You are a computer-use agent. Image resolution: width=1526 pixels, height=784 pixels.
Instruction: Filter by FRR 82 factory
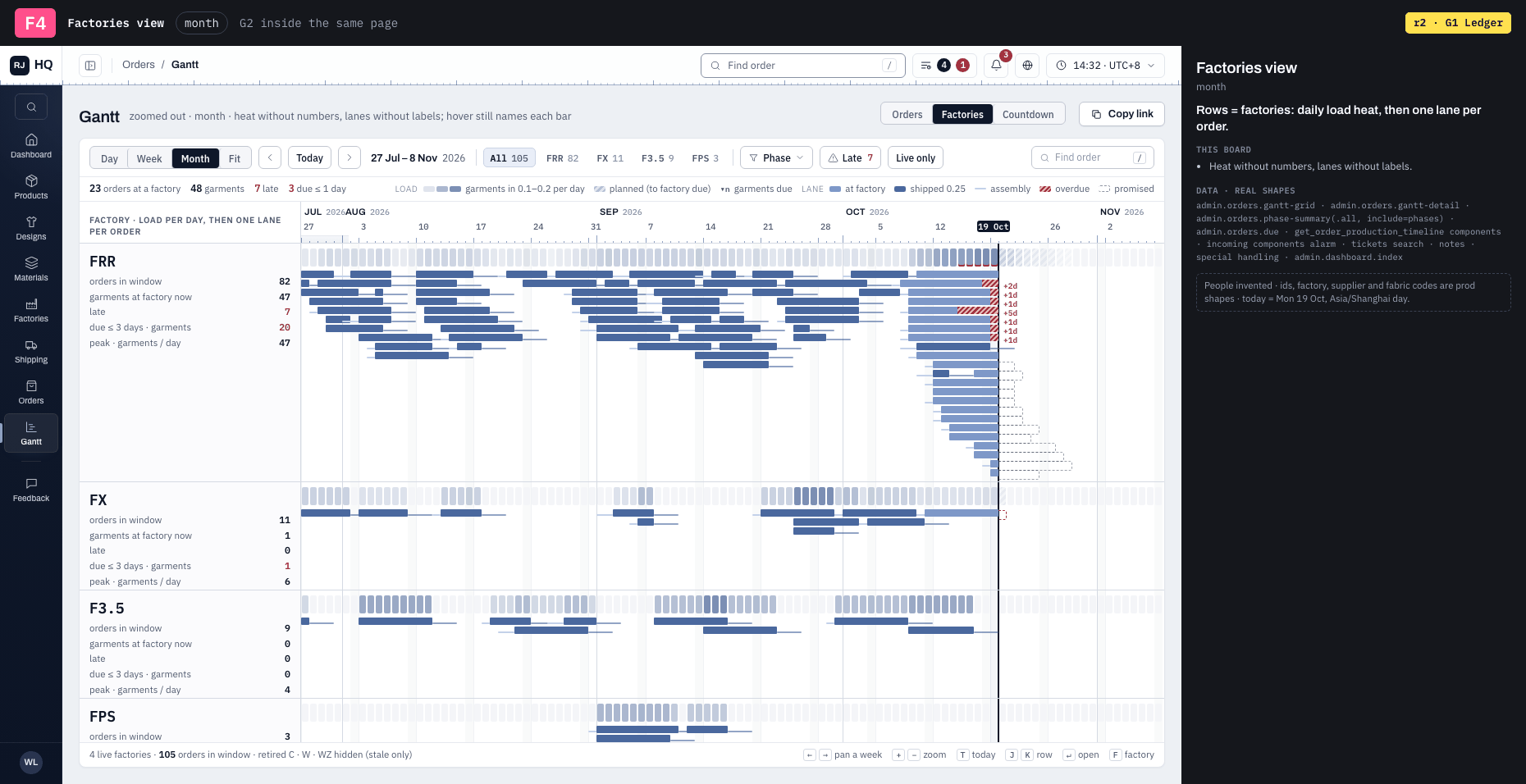coord(562,158)
